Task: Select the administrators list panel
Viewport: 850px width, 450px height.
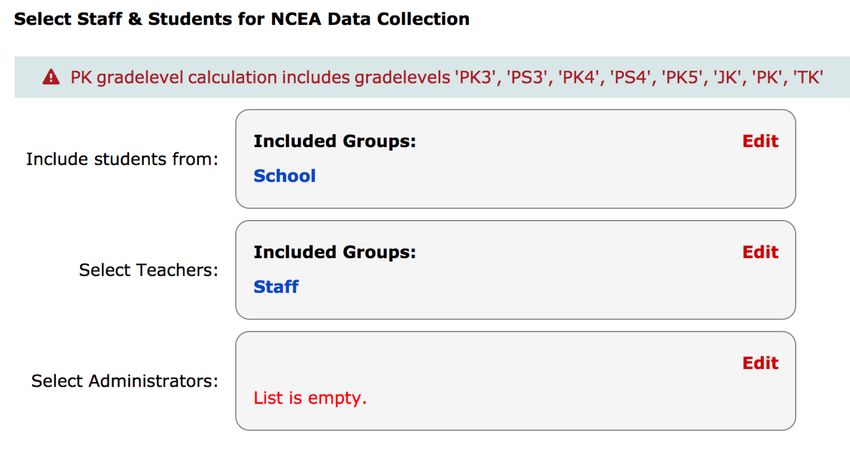Action: (x=515, y=381)
